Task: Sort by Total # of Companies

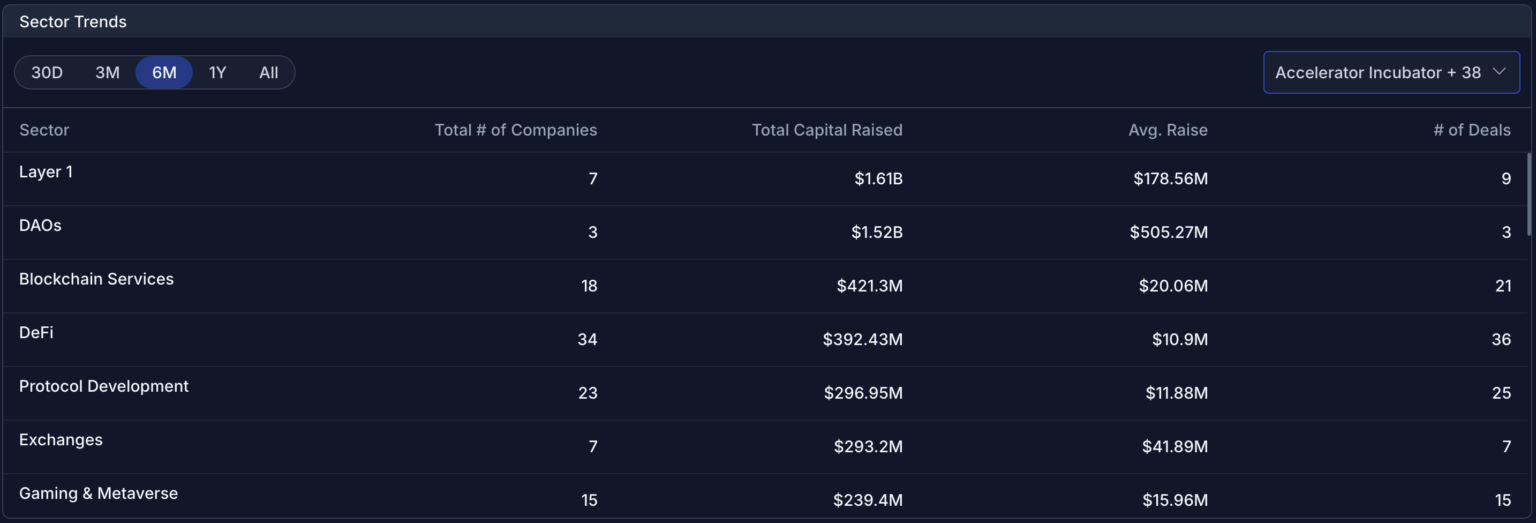Action: (x=515, y=130)
